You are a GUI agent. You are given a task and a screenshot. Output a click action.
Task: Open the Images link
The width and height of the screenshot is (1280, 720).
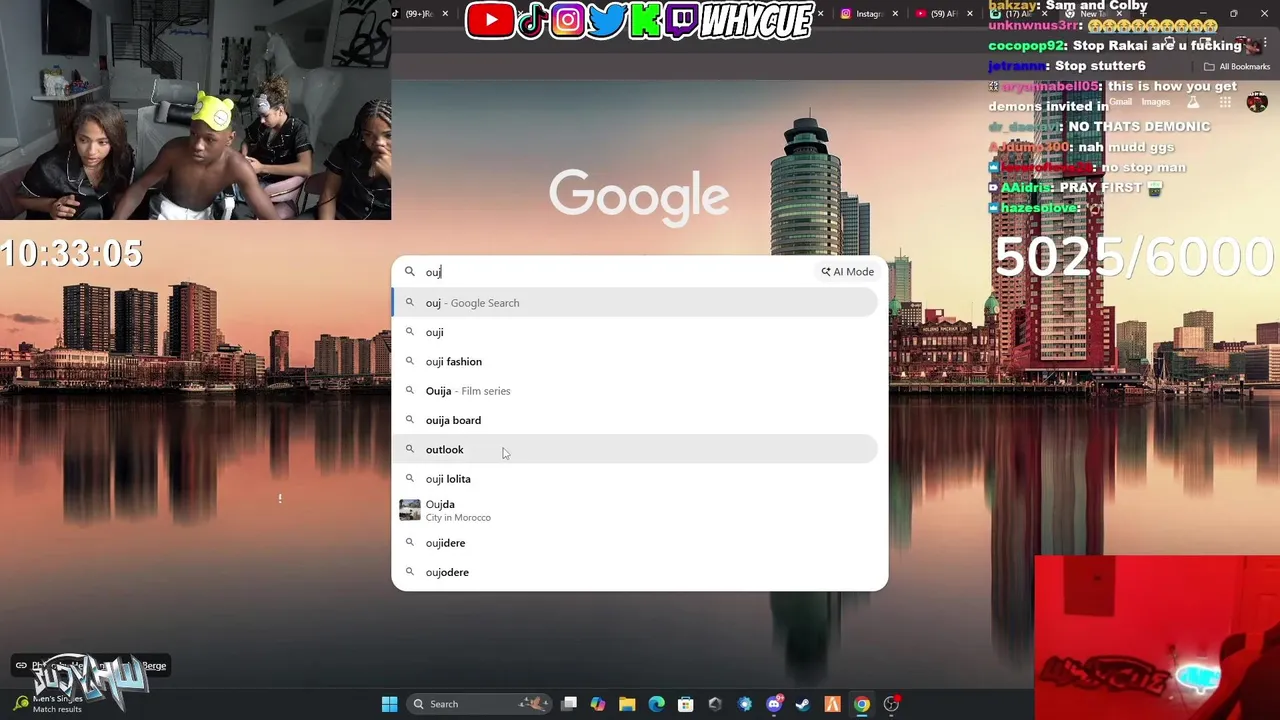coord(1155,102)
